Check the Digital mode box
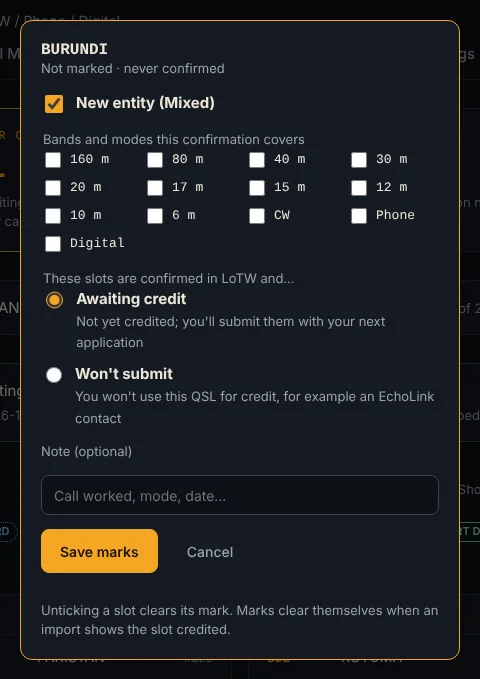 (53, 244)
